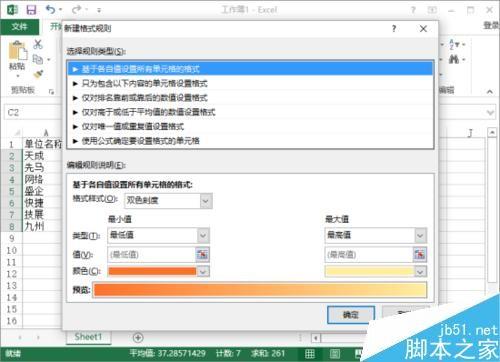This screenshot has height=362, width=500.
Task: Open Customize Quick Access Toolbar arrow
Action: (x=99, y=10)
